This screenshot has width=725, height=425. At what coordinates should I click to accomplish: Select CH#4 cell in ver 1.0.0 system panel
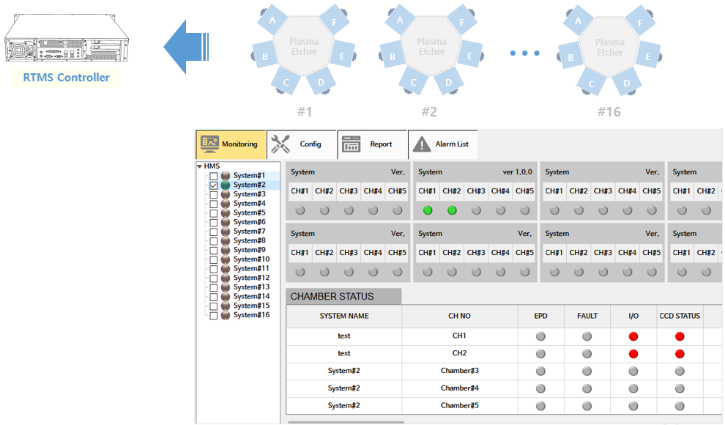coord(500,191)
